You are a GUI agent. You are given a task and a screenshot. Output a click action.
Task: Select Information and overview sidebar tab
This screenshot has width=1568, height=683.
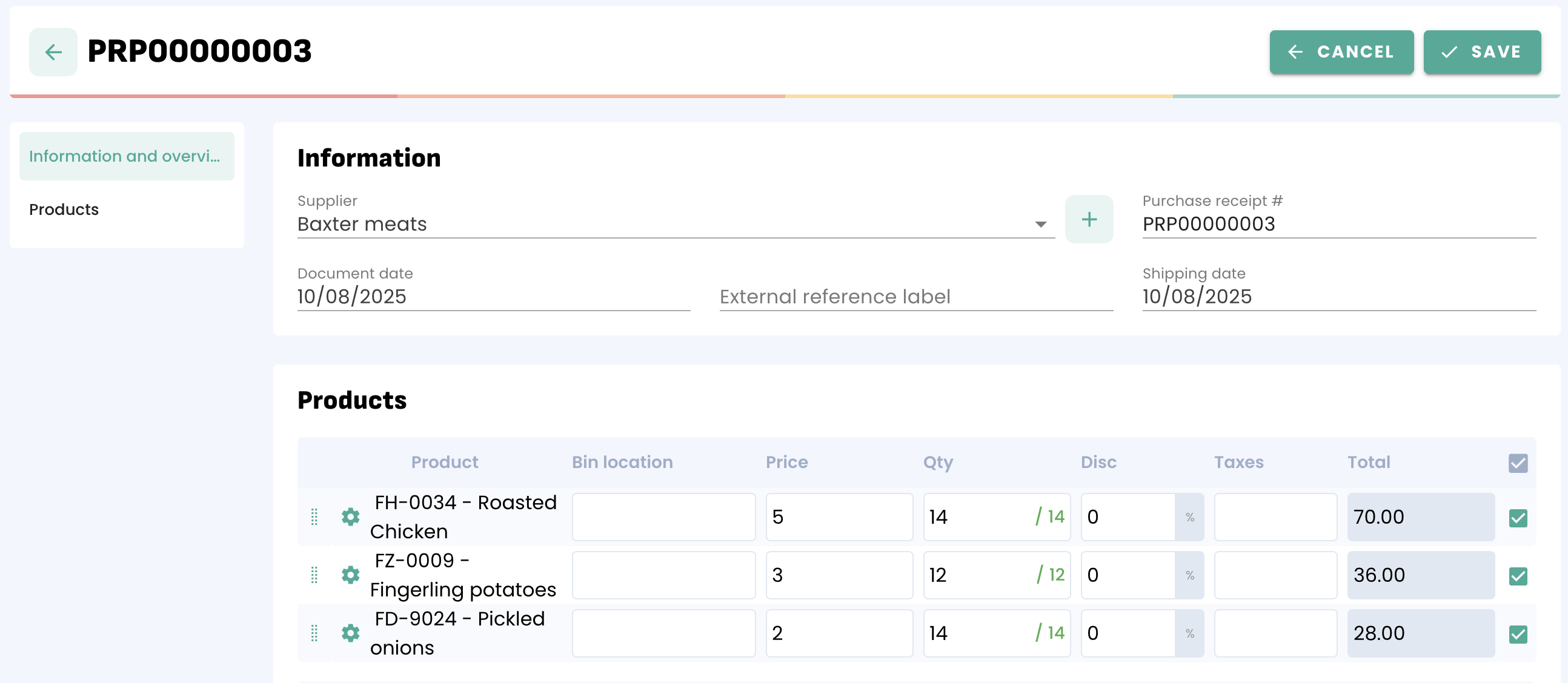click(127, 156)
